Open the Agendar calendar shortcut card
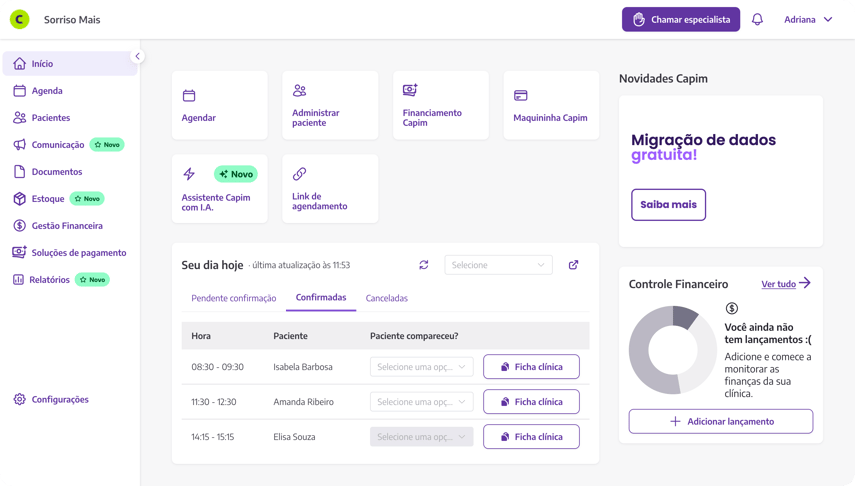This screenshot has height=486, width=855. coord(219,105)
